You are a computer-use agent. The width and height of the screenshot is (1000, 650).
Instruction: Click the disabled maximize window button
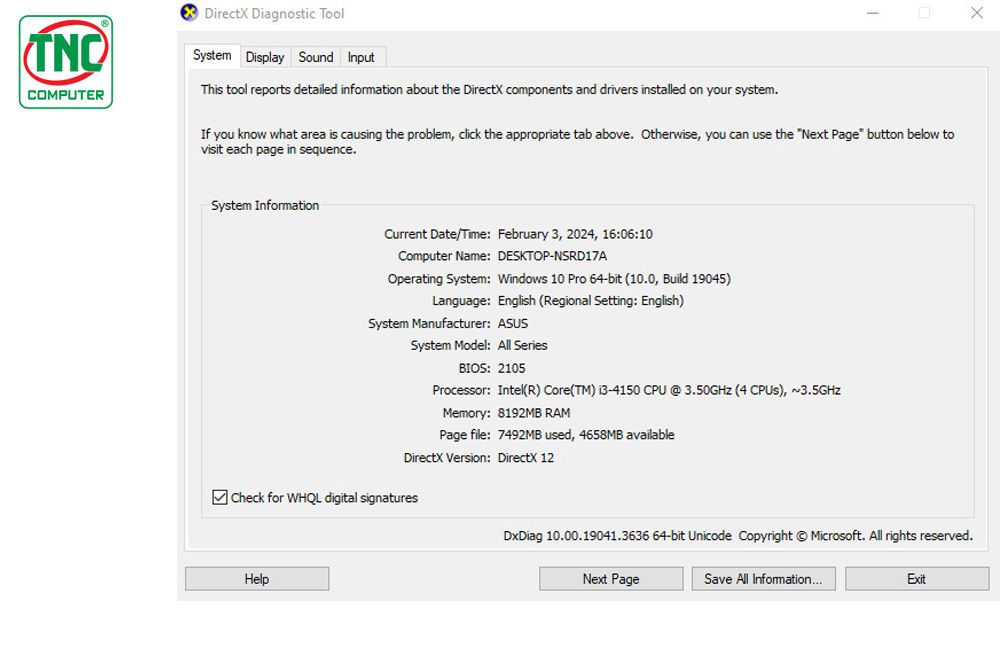pyautogui.click(x=924, y=13)
